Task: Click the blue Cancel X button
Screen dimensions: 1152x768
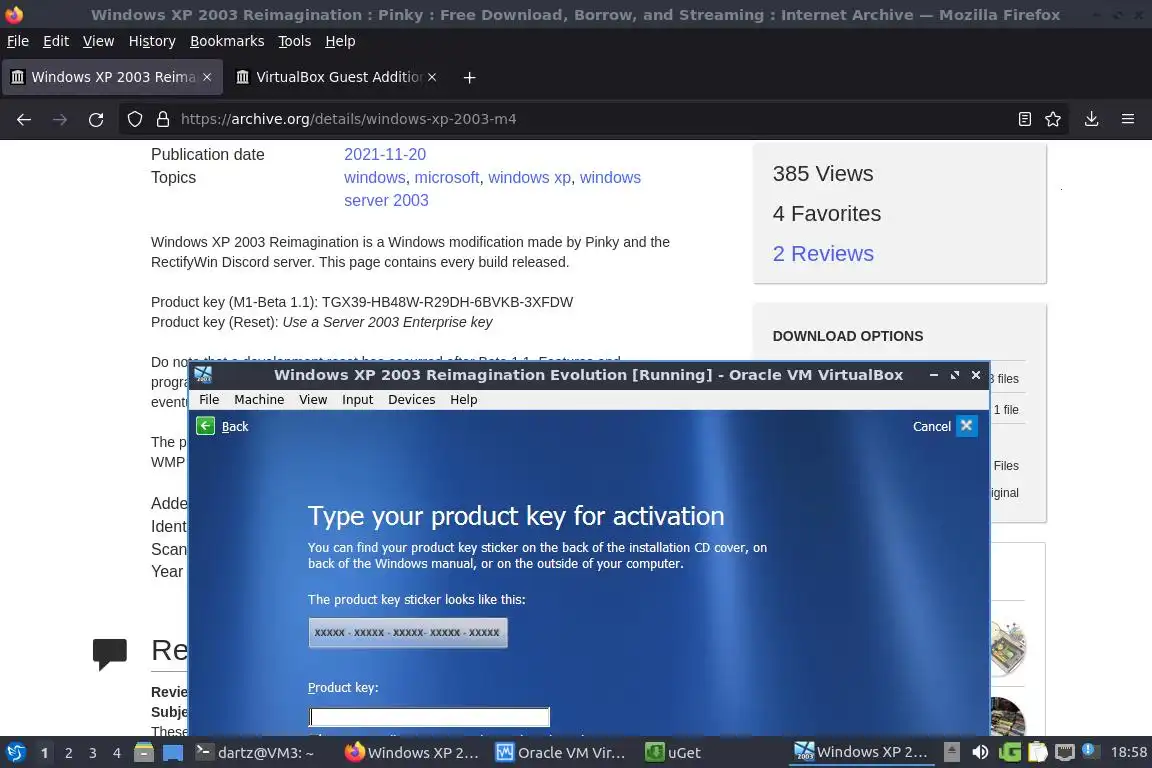Action: (967, 426)
